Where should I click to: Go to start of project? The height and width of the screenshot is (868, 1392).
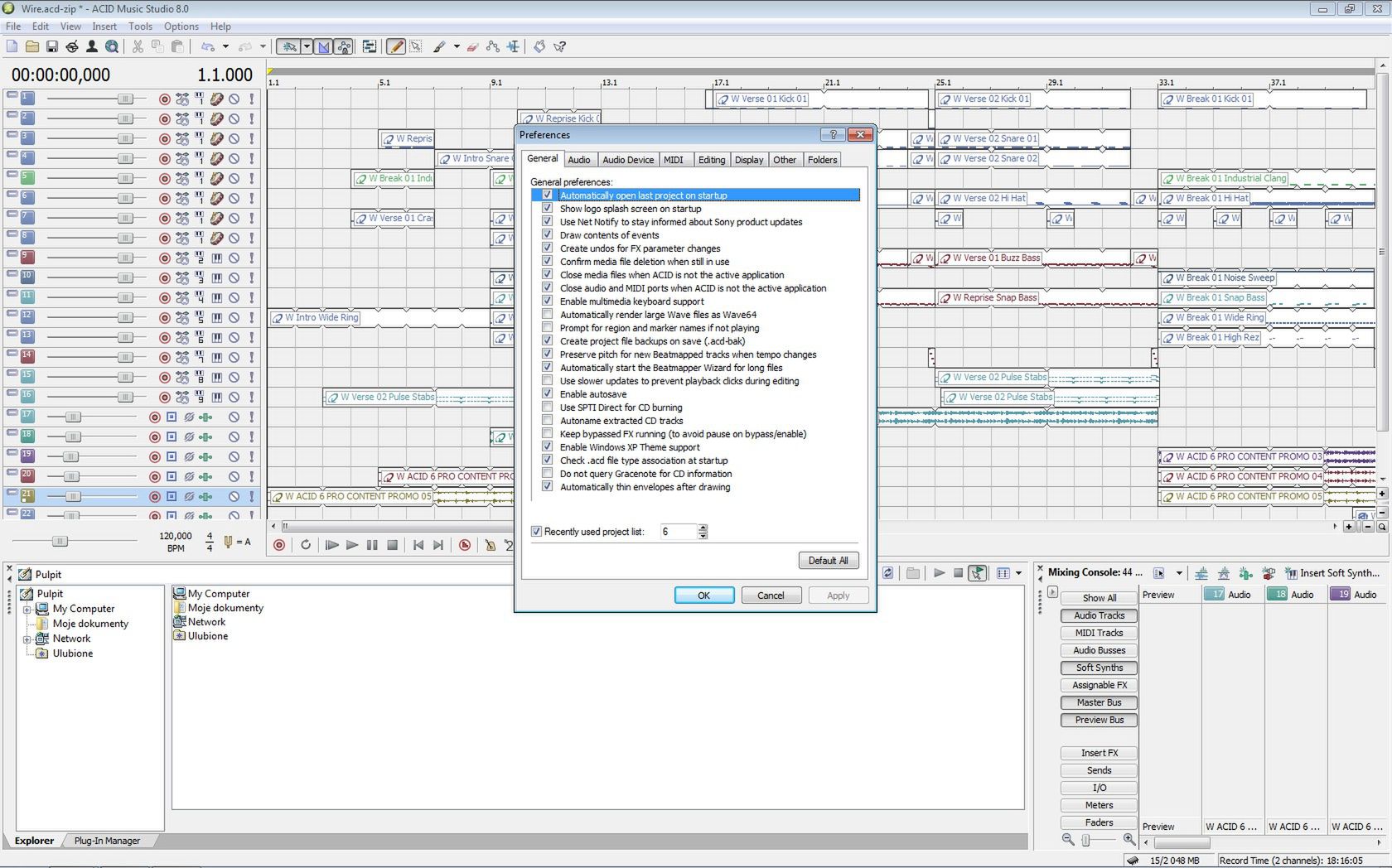(418, 545)
